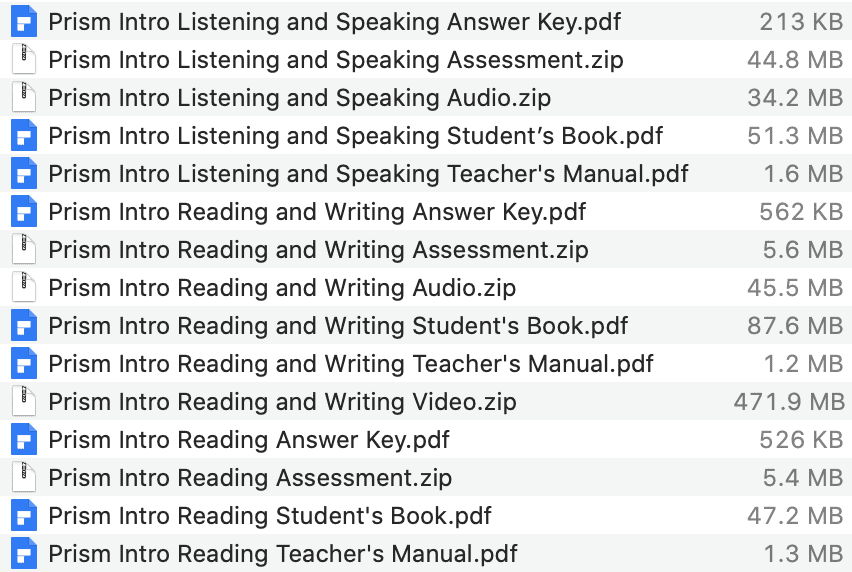Select Prism Intro Reading and Writing Student's Book.pdf

coord(338,326)
